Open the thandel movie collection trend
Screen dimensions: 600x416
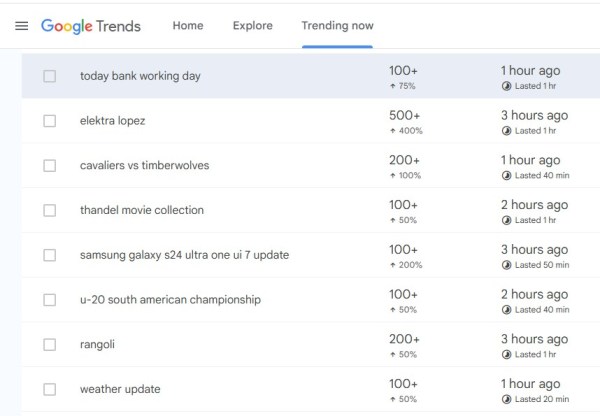(141, 210)
